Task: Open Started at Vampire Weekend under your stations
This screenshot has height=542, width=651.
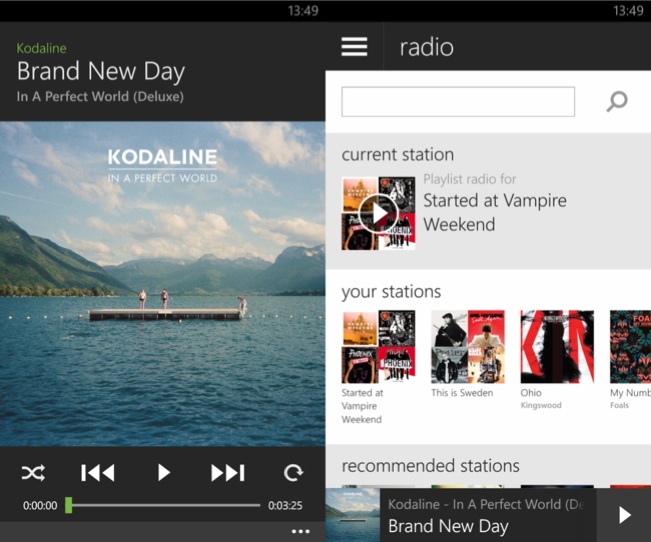Action: coord(378,367)
